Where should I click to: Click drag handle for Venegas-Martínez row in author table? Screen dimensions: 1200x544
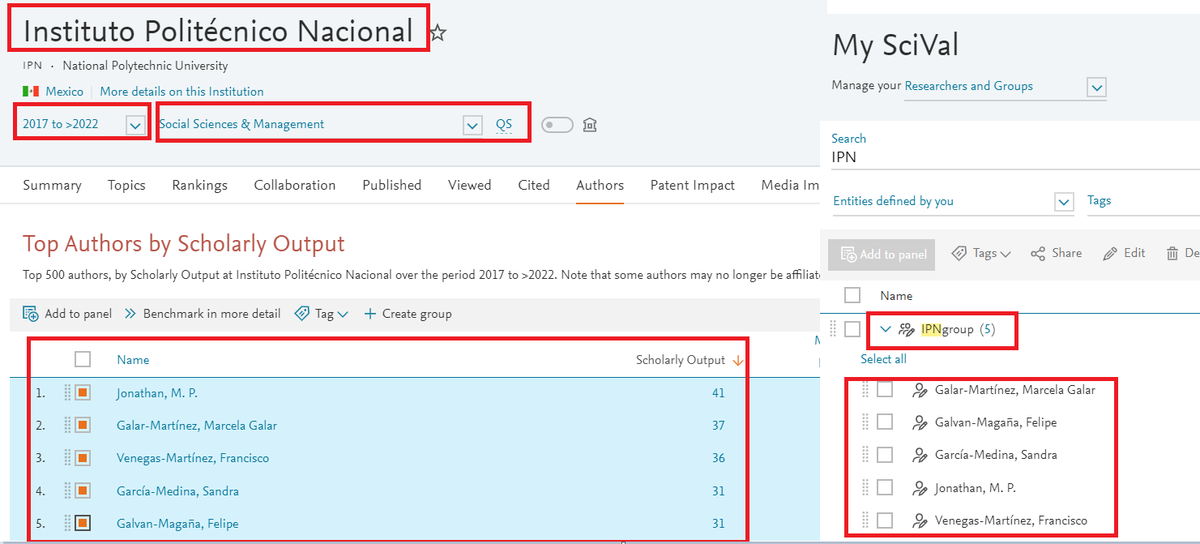click(x=67, y=458)
